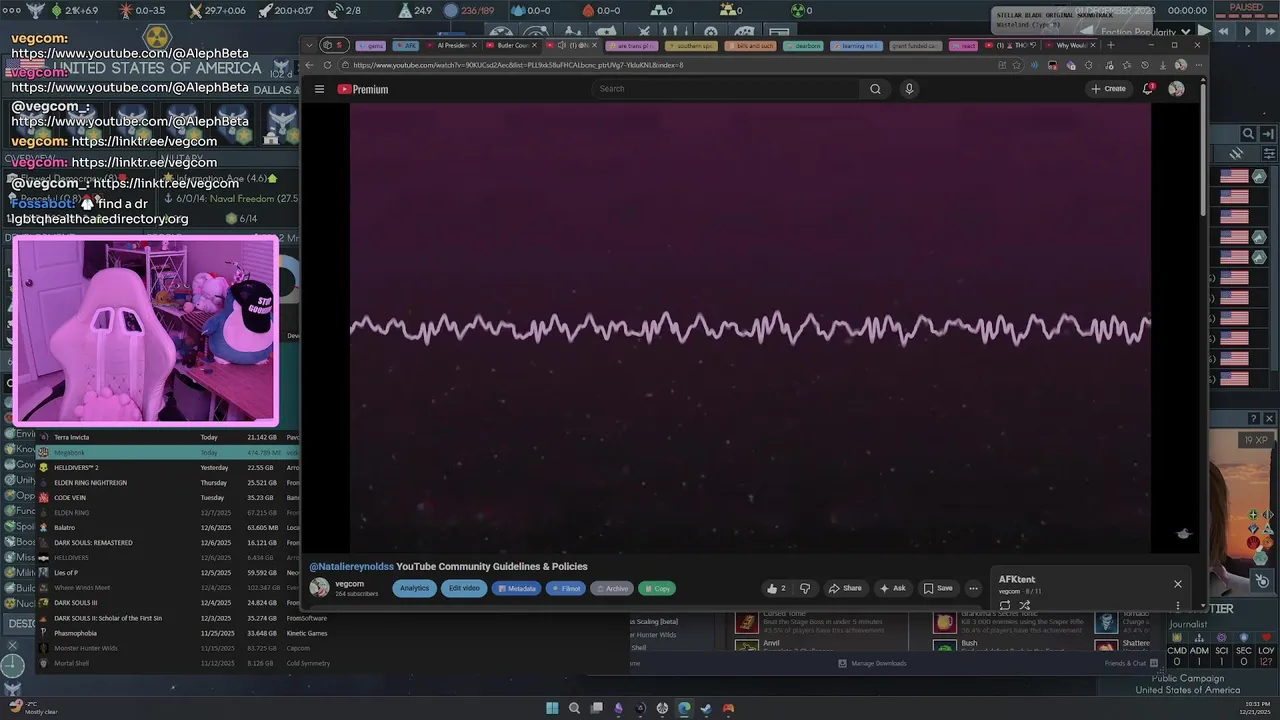
Task: Click the green Copy button
Action: (x=657, y=588)
